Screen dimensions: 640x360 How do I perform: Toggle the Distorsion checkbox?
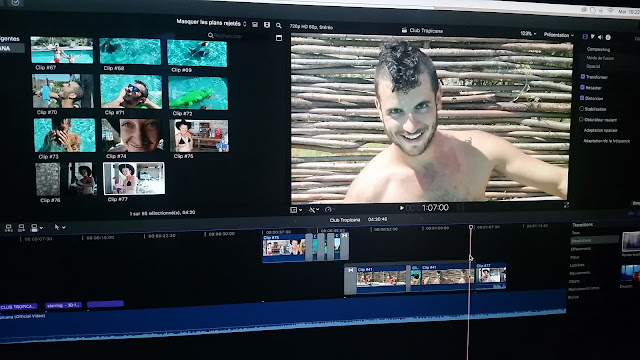click(582, 98)
